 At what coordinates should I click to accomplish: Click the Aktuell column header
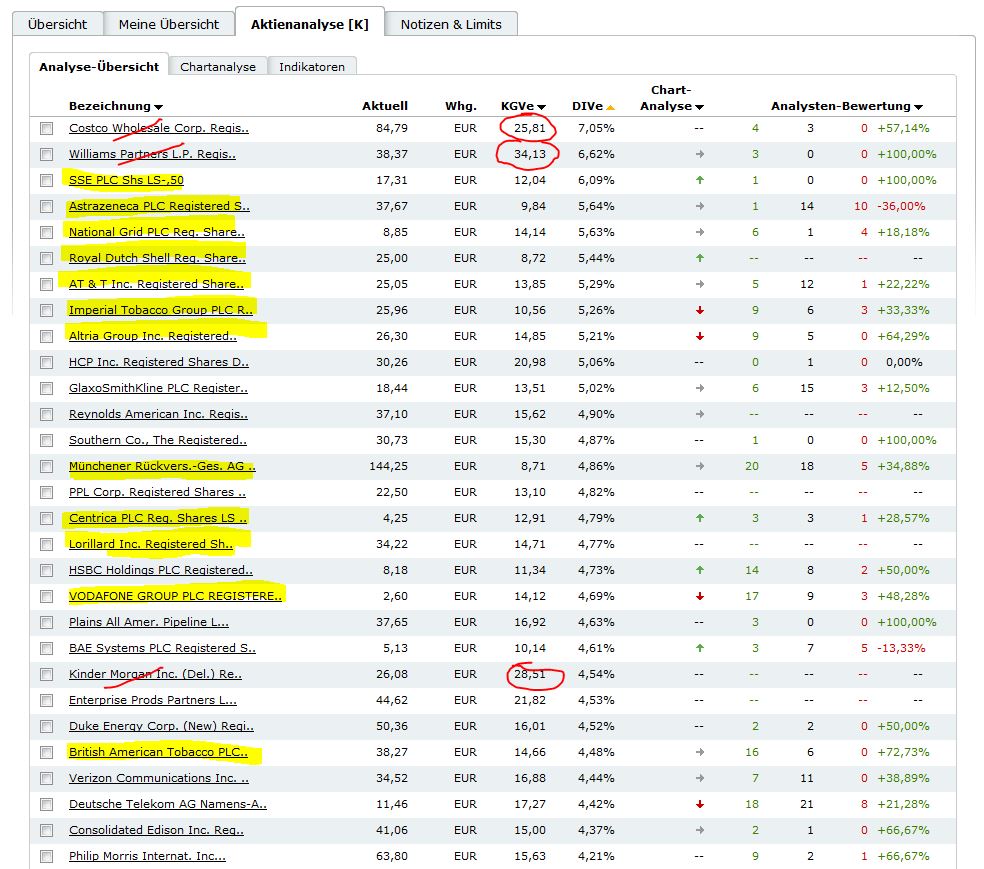[x=385, y=106]
